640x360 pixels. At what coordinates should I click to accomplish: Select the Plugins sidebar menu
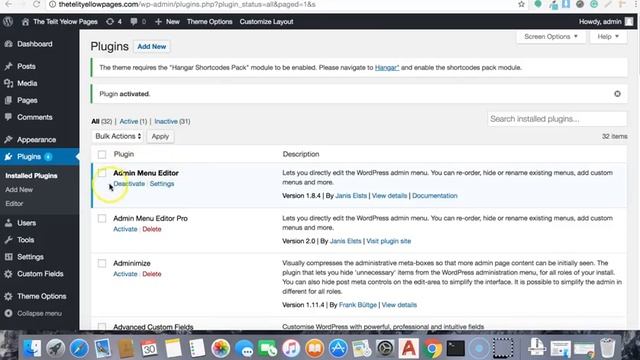(x=29, y=157)
